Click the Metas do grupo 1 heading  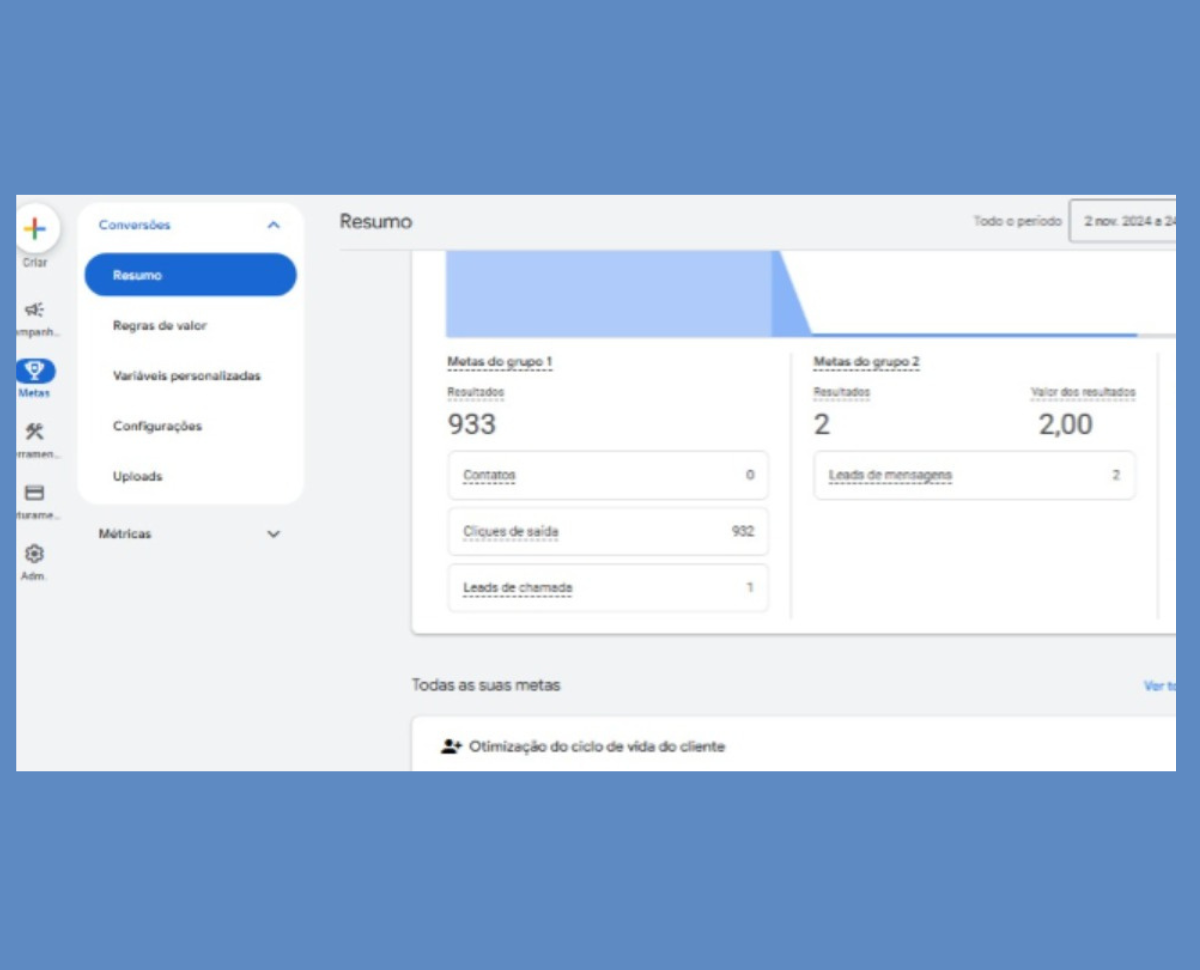click(499, 361)
